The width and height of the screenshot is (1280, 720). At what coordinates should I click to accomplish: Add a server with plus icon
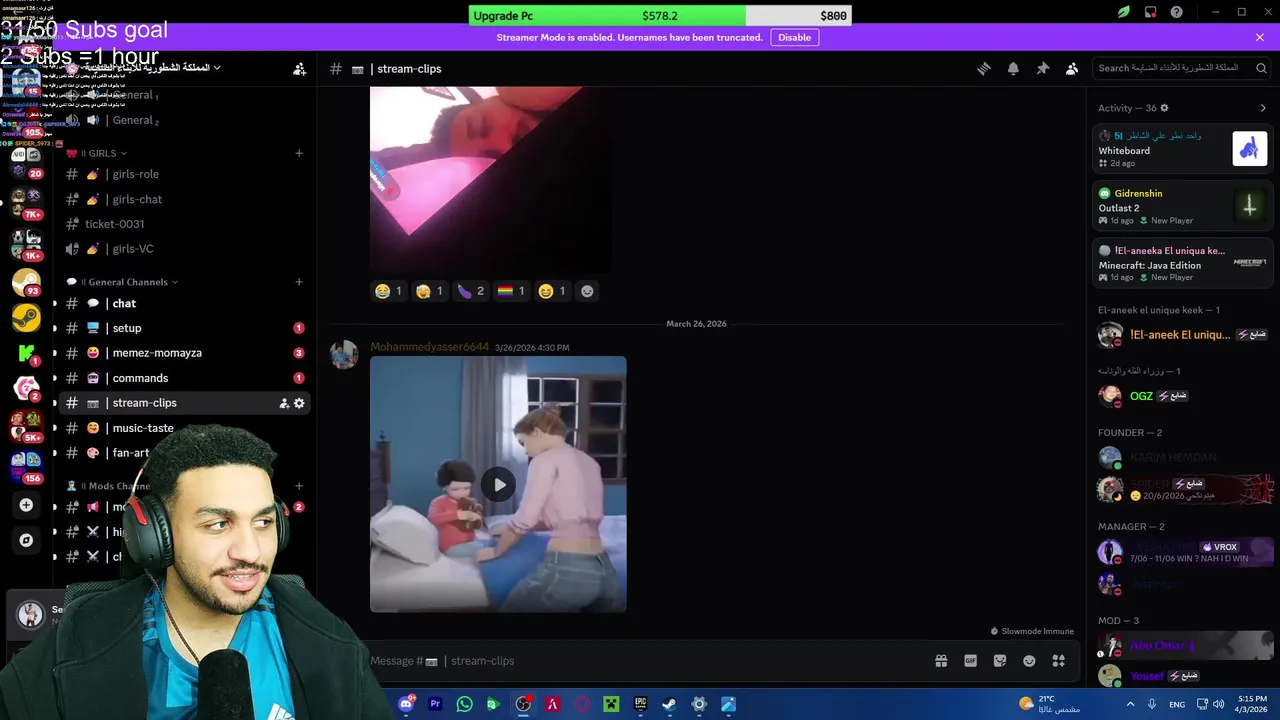tap(26, 505)
